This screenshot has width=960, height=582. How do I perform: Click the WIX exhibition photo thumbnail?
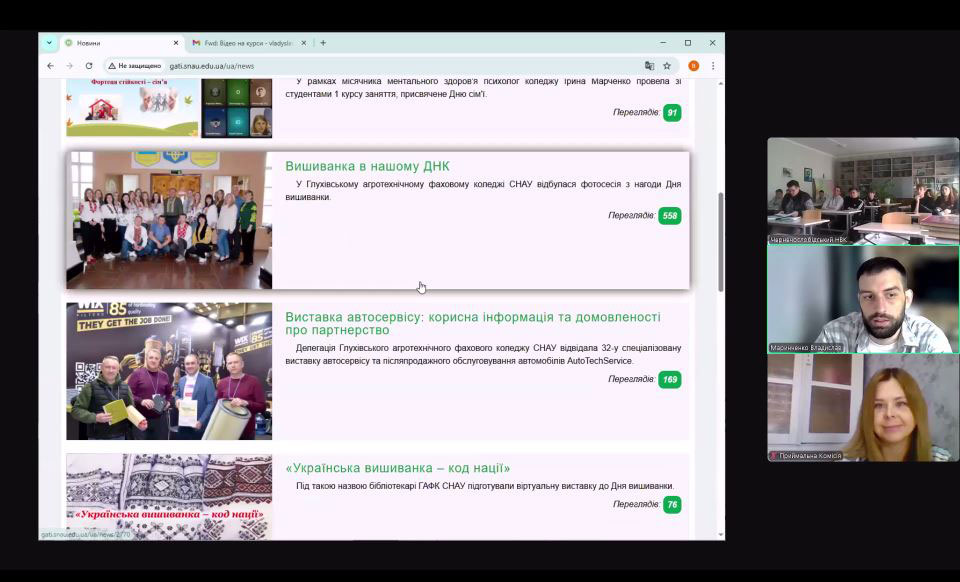point(169,371)
